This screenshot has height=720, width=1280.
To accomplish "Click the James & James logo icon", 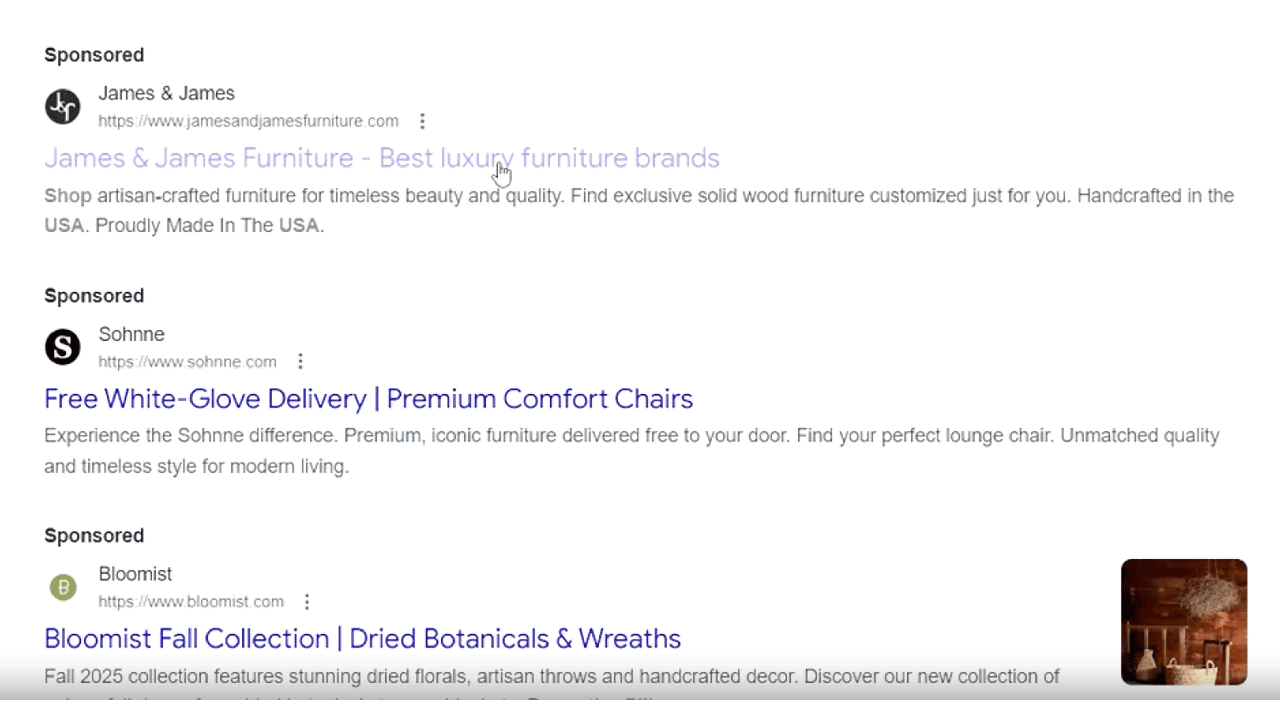I will pos(62,106).
